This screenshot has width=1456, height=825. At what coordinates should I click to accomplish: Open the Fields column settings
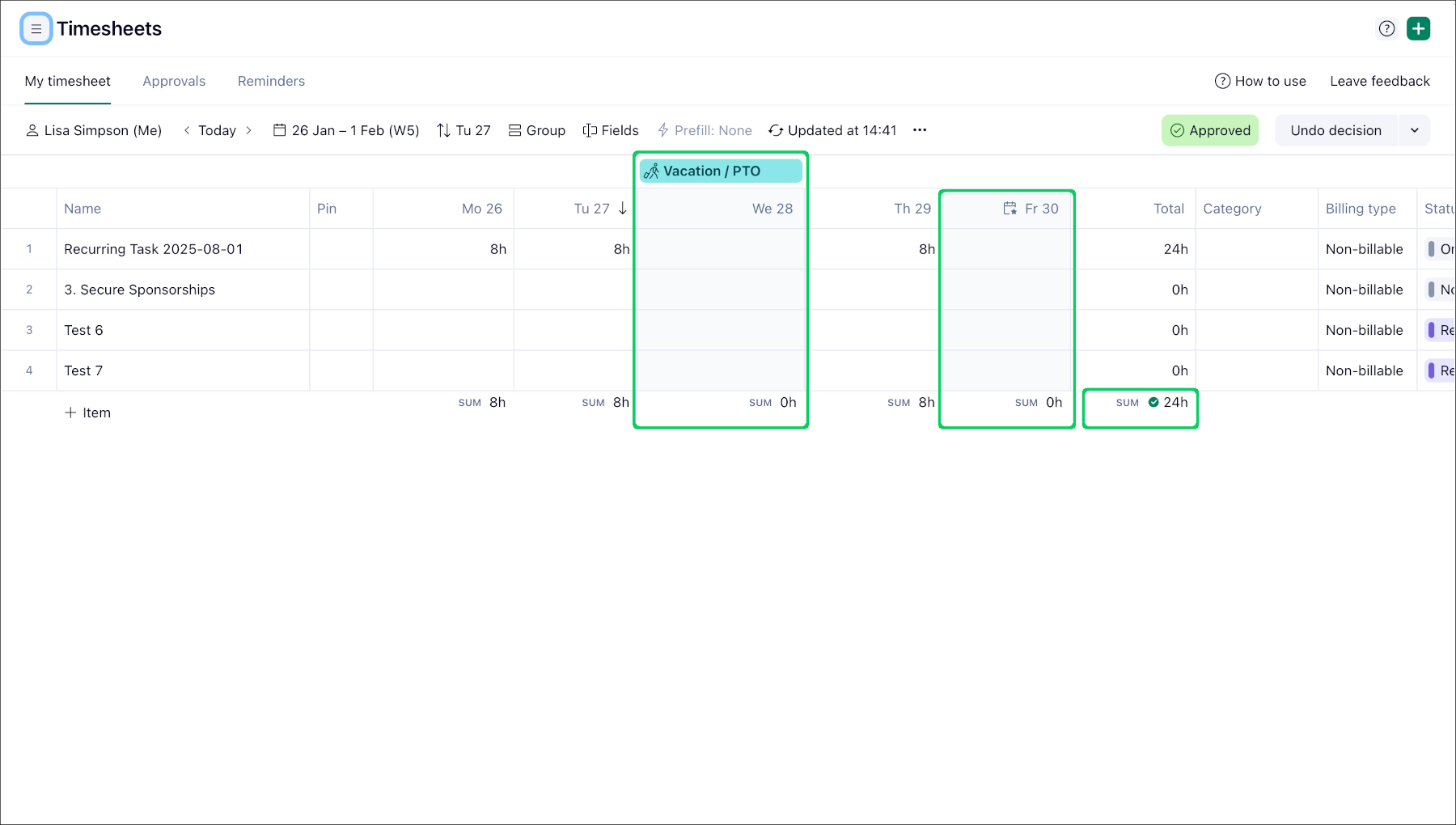(x=611, y=130)
